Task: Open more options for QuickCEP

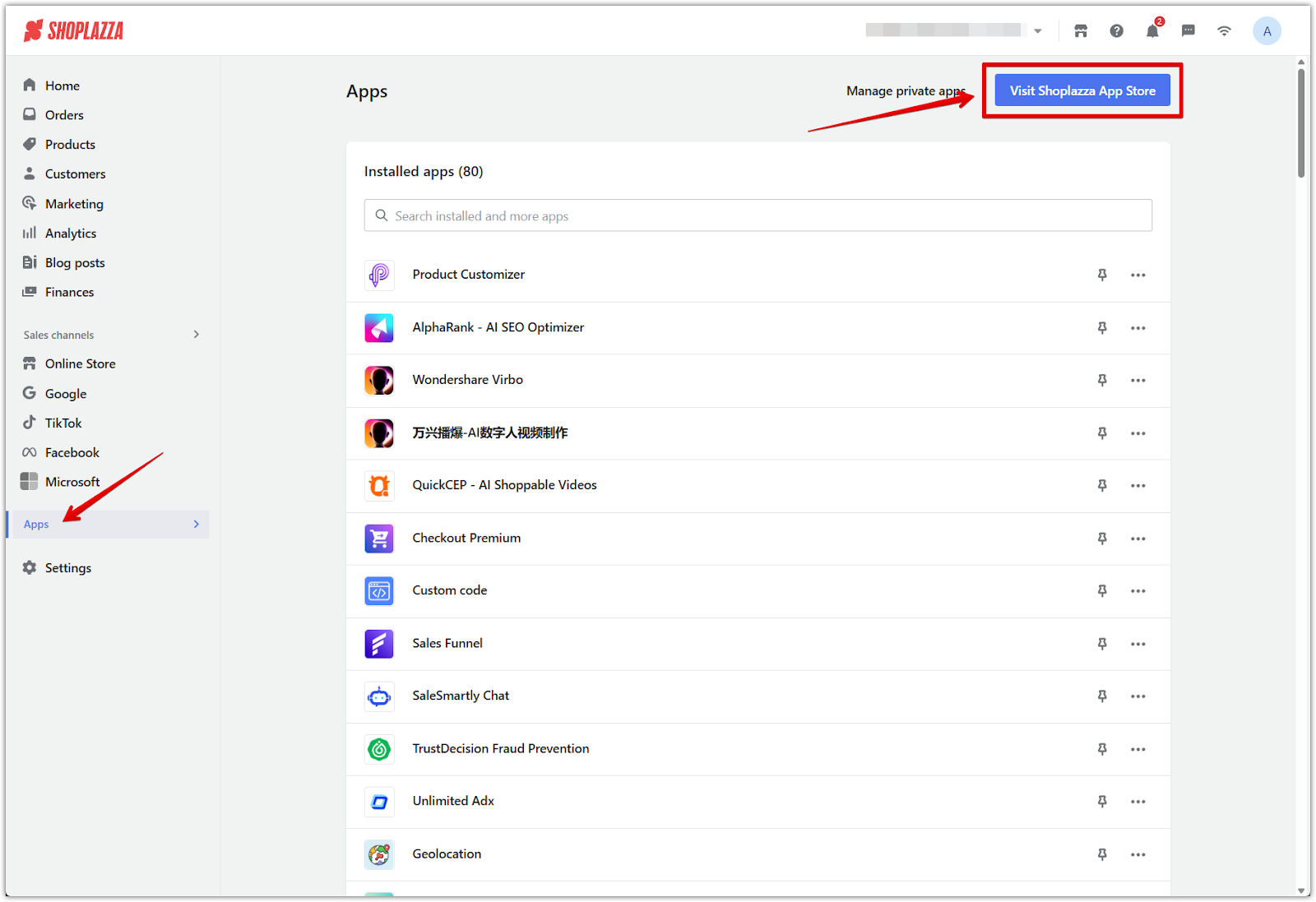Action: (x=1138, y=486)
